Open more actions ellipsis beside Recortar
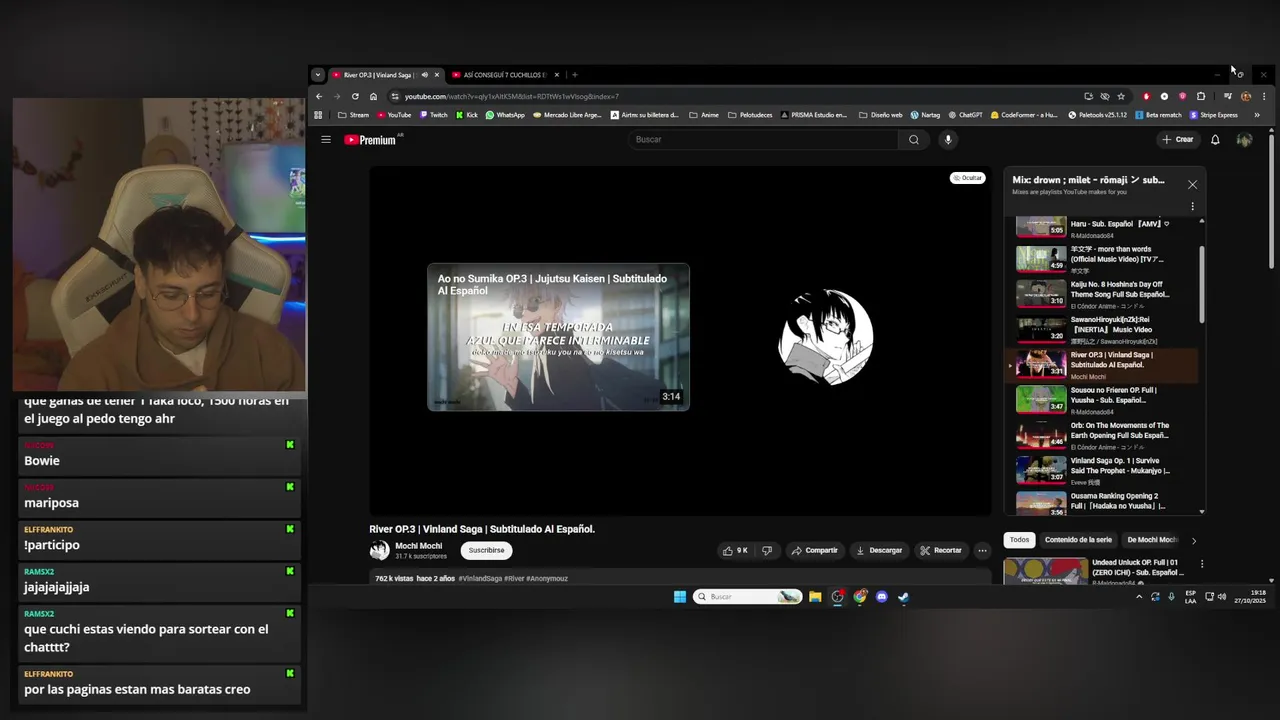 coord(982,550)
